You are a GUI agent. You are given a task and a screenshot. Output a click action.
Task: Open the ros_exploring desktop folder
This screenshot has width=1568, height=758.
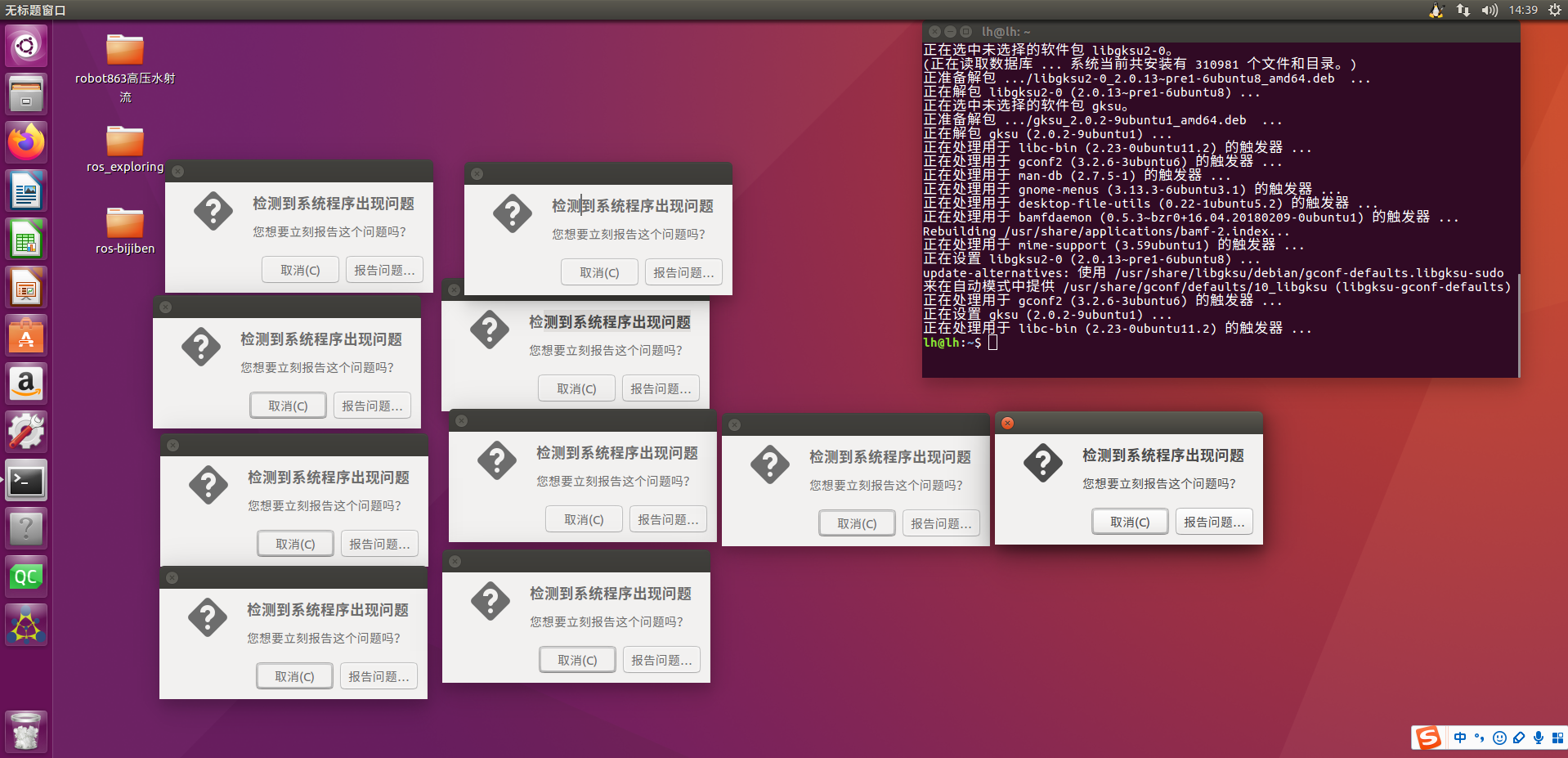point(124,141)
